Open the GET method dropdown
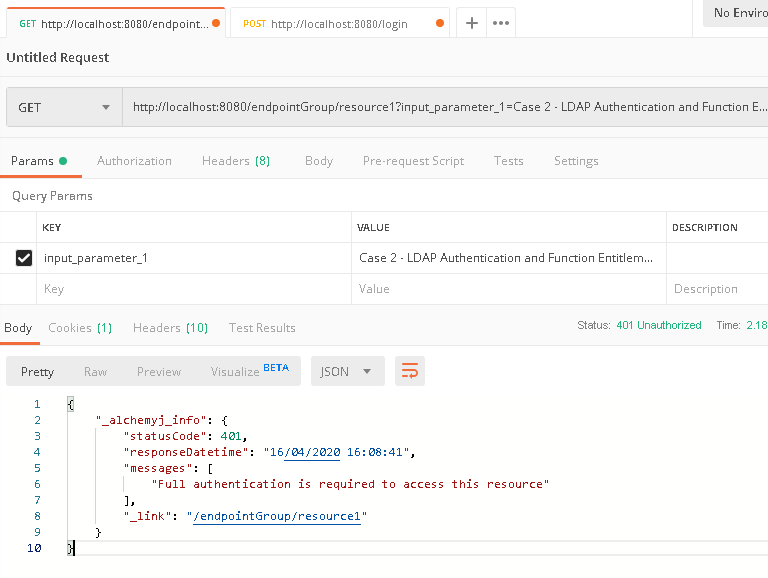Image resolution: width=768 pixels, height=578 pixels. tap(64, 107)
